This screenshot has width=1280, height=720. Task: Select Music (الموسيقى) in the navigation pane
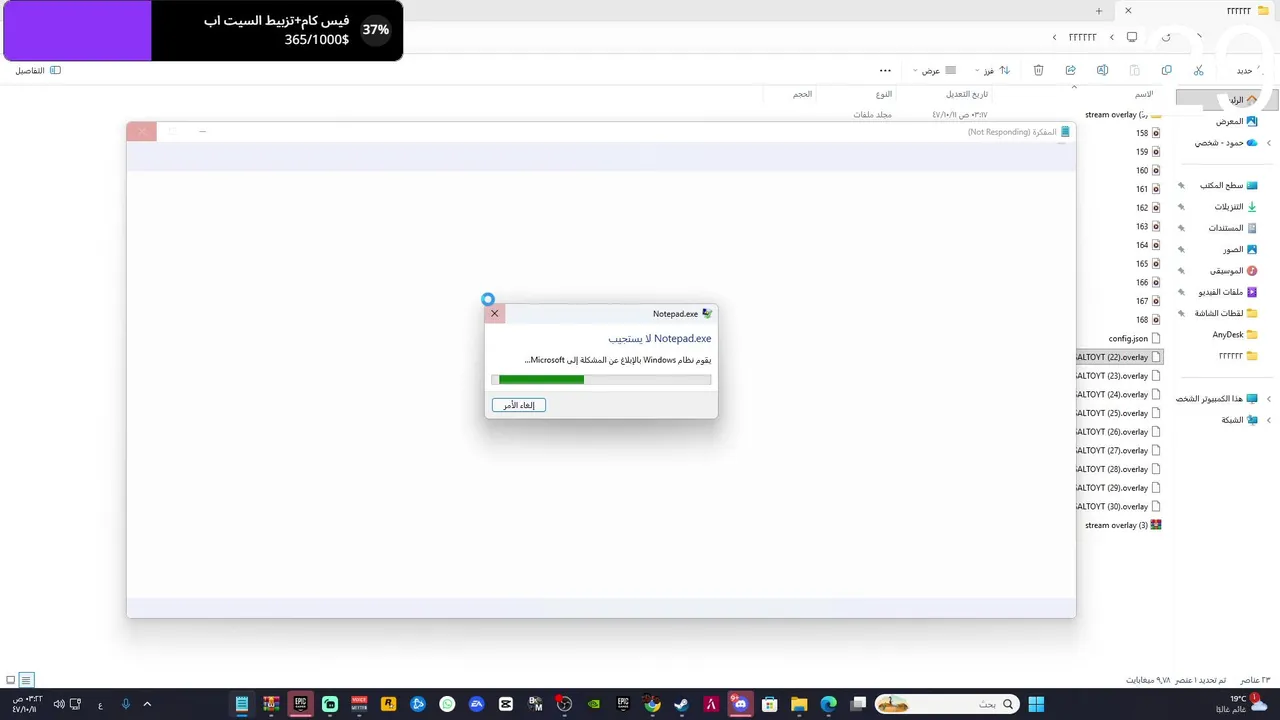[1234, 271]
